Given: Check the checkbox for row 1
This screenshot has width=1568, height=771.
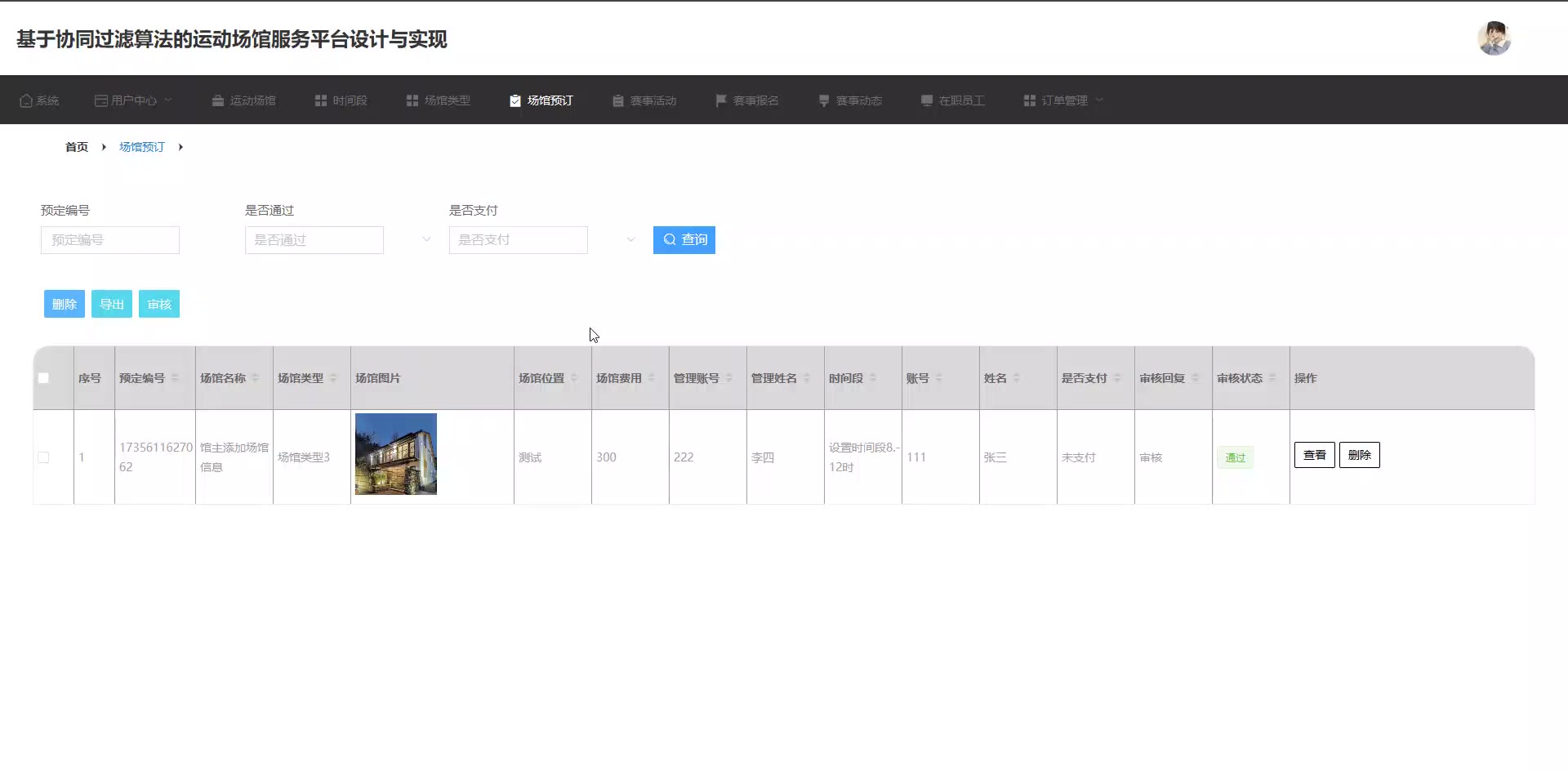Looking at the screenshot, I should pyautogui.click(x=43, y=457).
